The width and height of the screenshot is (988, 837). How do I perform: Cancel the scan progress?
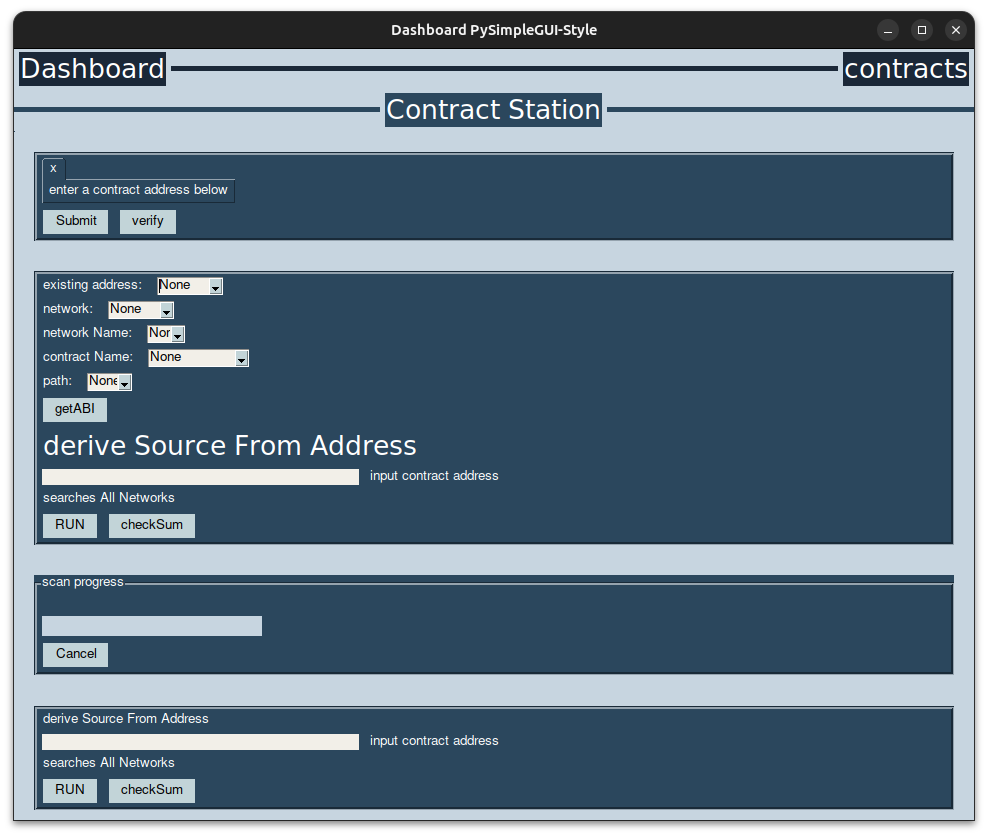[75, 654]
